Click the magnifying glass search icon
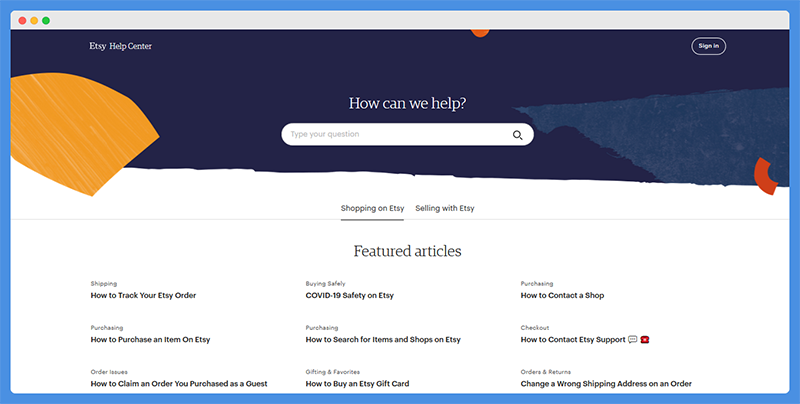Image resolution: width=800 pixels, height=404 pixels. tap(517, 135)
